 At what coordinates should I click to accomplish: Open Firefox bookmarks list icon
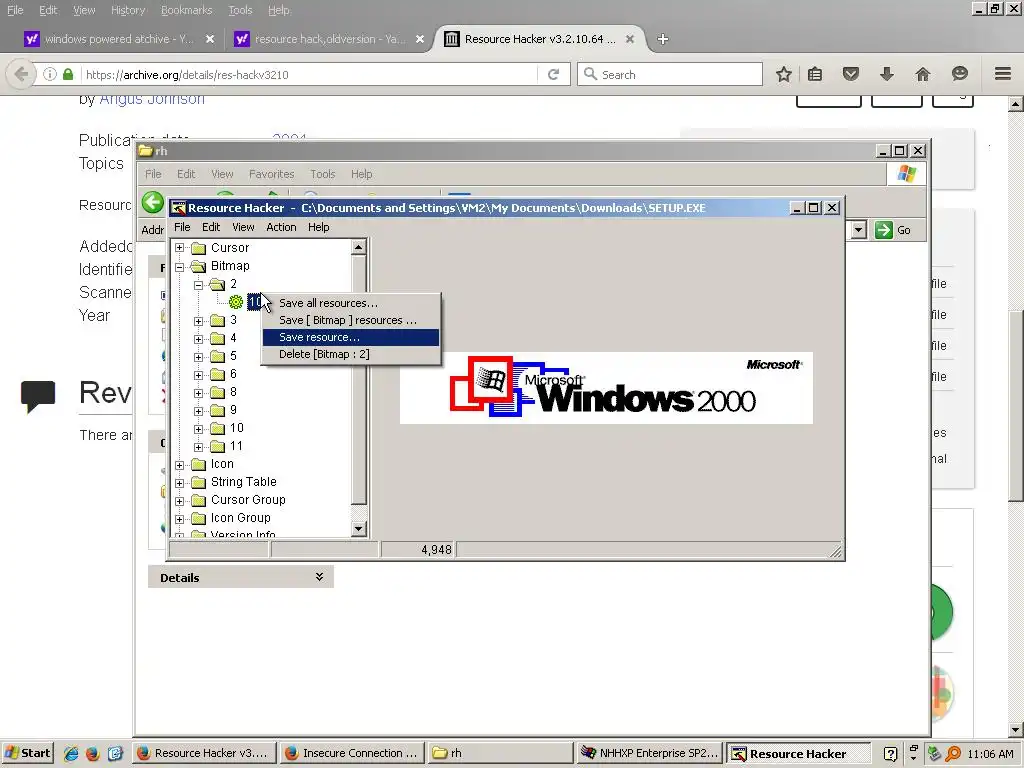tap(815, 74)
